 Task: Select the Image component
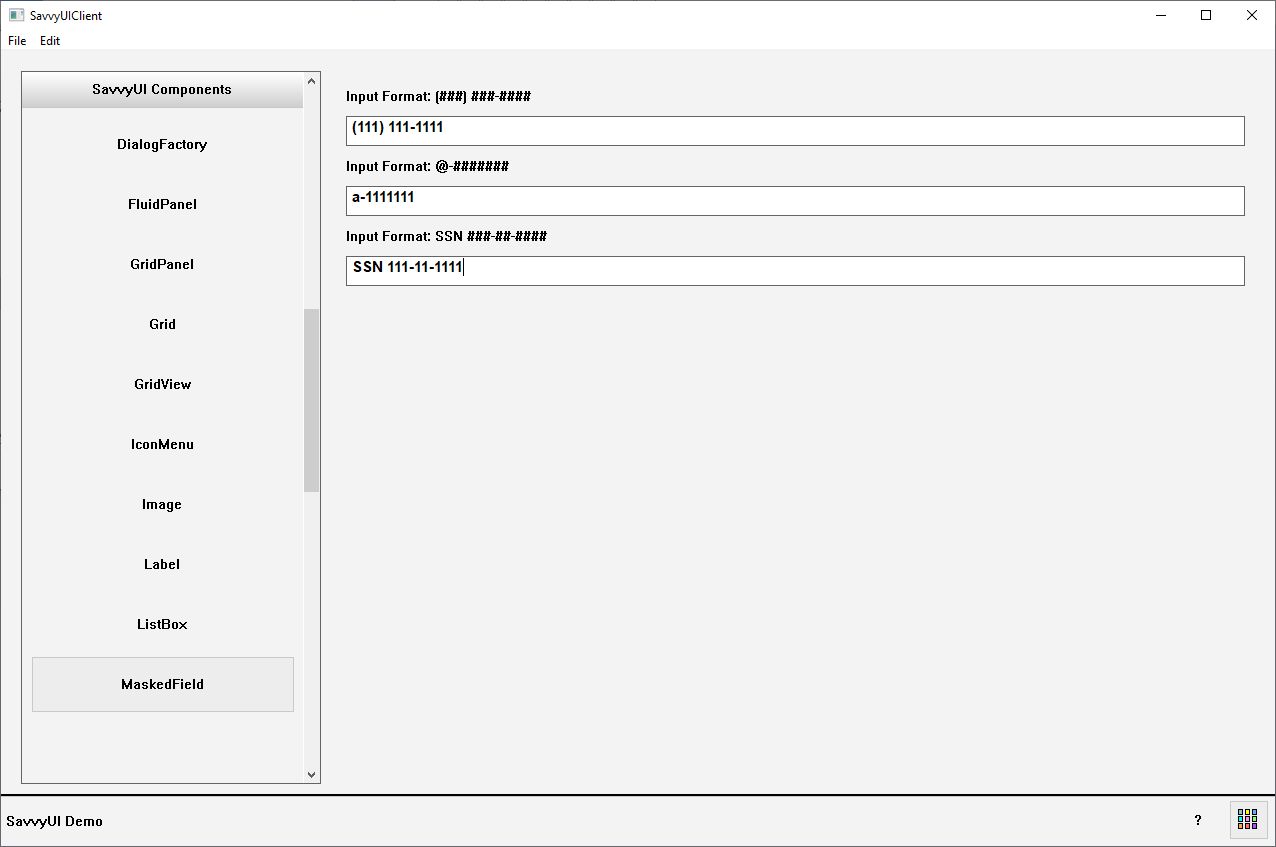(x=162, y=504)
